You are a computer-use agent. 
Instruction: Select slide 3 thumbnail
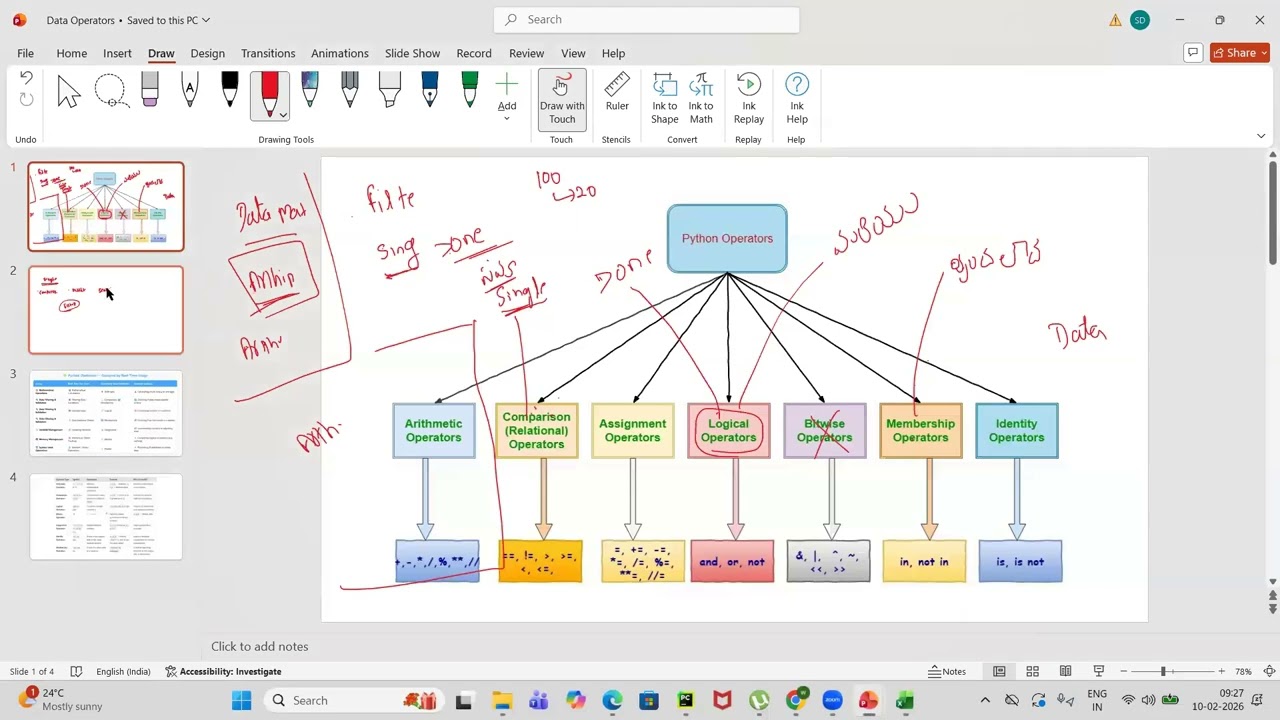[x=106, y=414]
